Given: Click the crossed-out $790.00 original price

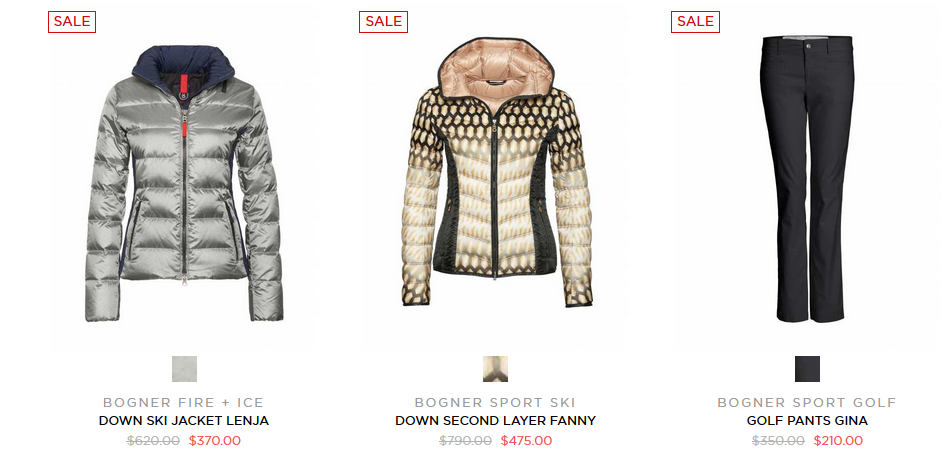Looking at the screenshot, I should click(x=466, y=441).
